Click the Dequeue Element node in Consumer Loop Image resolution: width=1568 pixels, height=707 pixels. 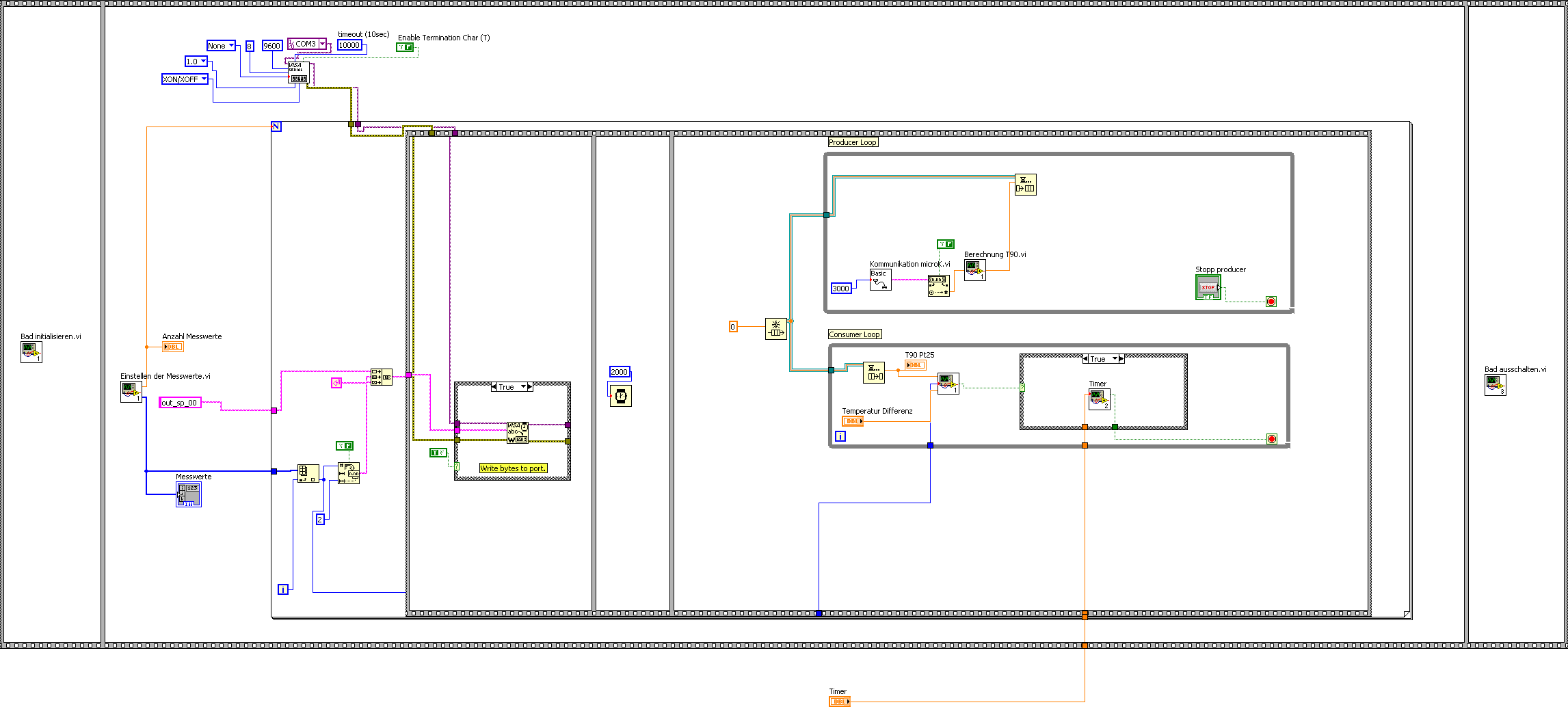click(874, 373)
